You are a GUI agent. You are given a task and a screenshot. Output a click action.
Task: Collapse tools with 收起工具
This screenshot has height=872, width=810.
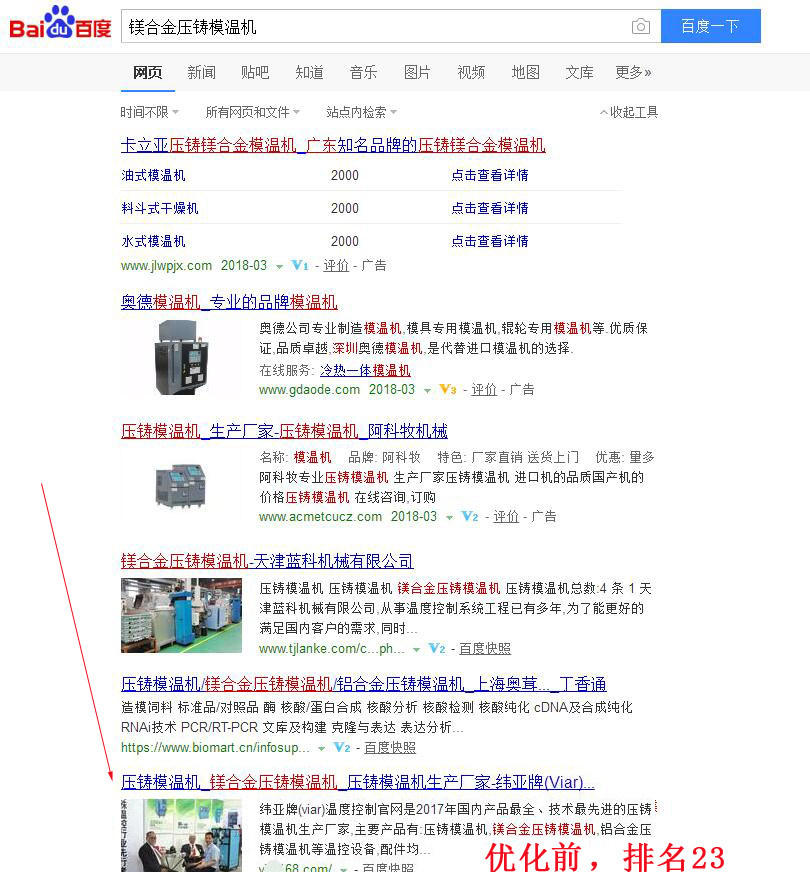click(629, 112)
